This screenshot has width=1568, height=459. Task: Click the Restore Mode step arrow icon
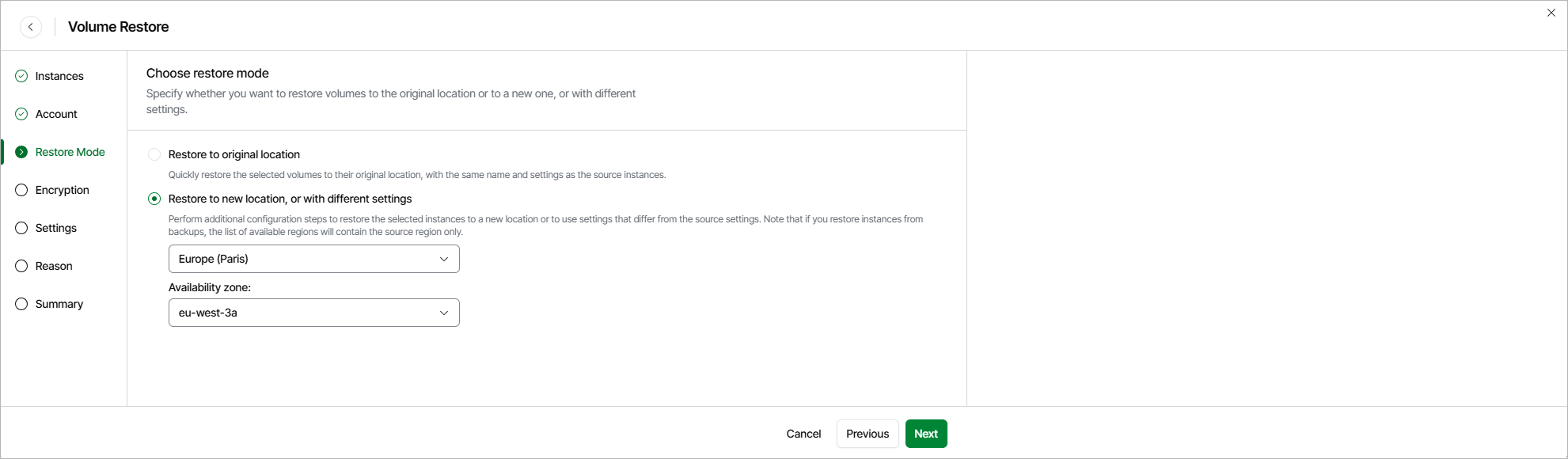click(x=21, y=152)
